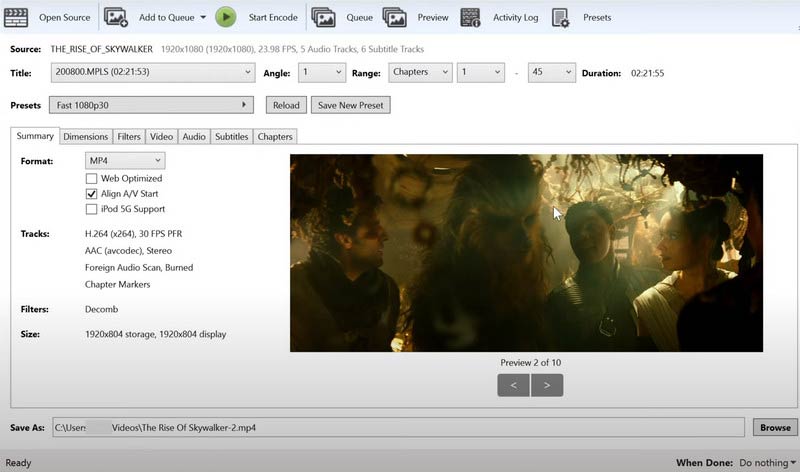The width and height of the screenshot is (800, 472).
Task: Click the source name THE_RISE_OF_SKYWALKER
Action: (102, 49)
